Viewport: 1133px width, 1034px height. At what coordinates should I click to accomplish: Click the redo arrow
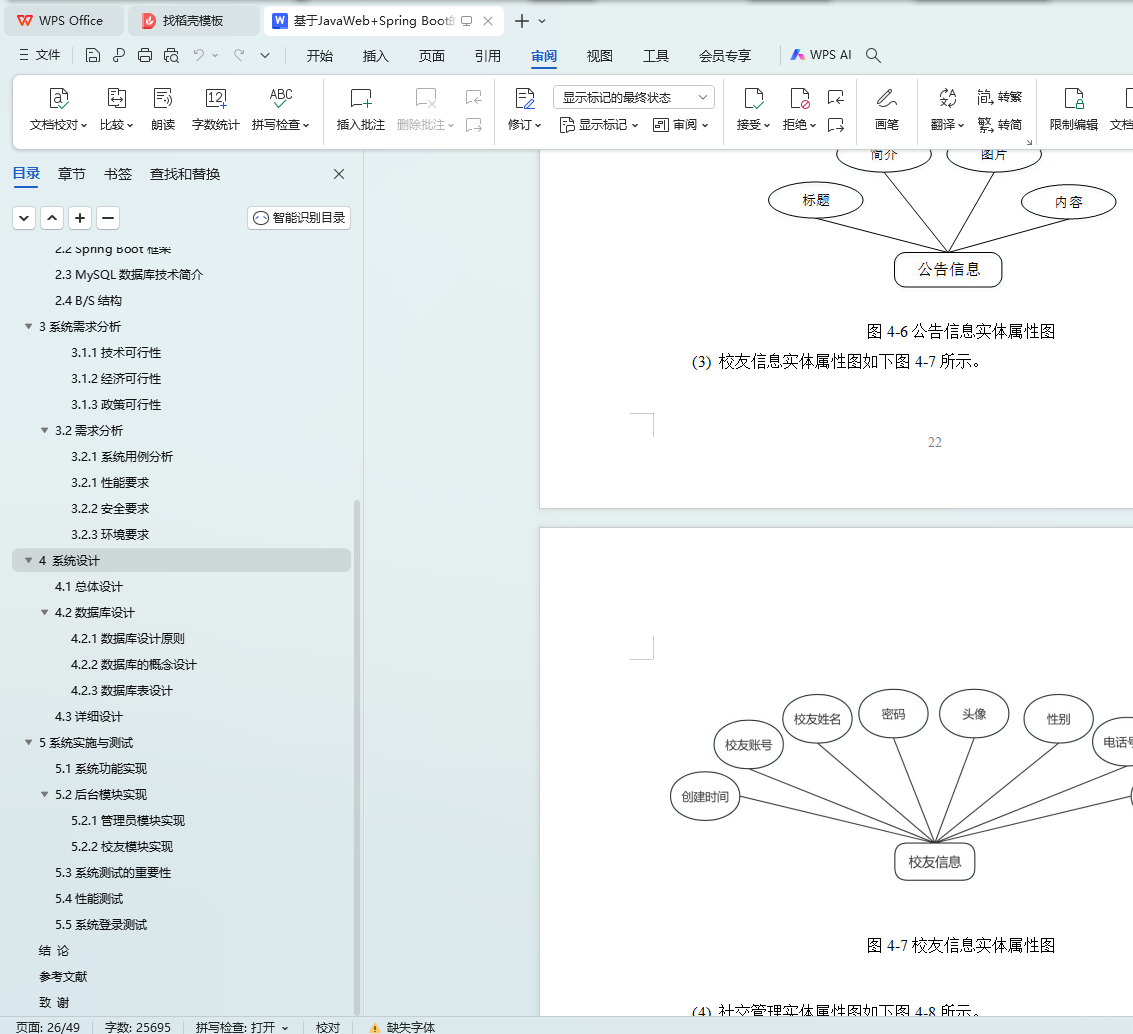point(239,55)
